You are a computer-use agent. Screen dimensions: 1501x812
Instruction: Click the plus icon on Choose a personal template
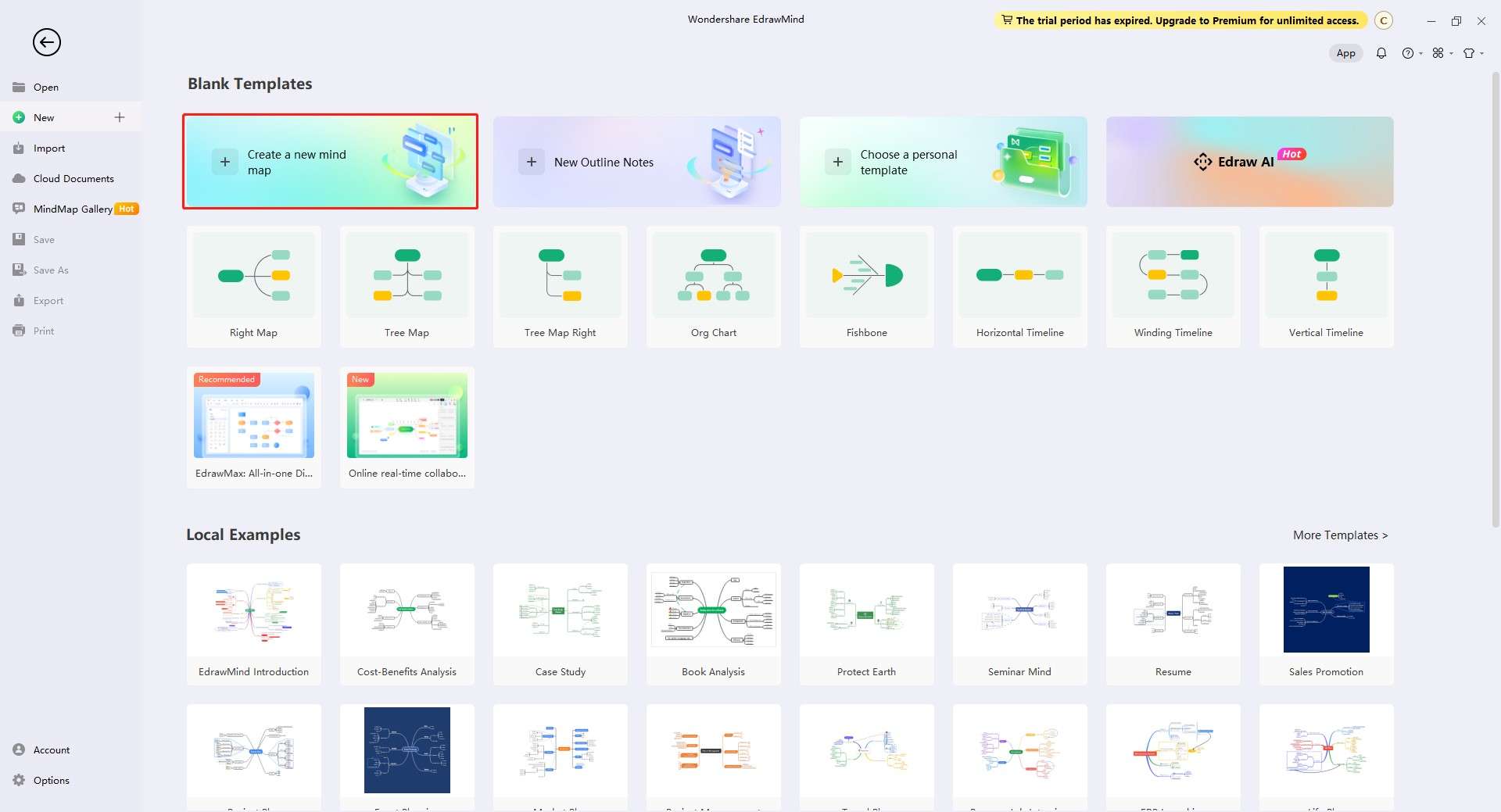pos(837,162)
